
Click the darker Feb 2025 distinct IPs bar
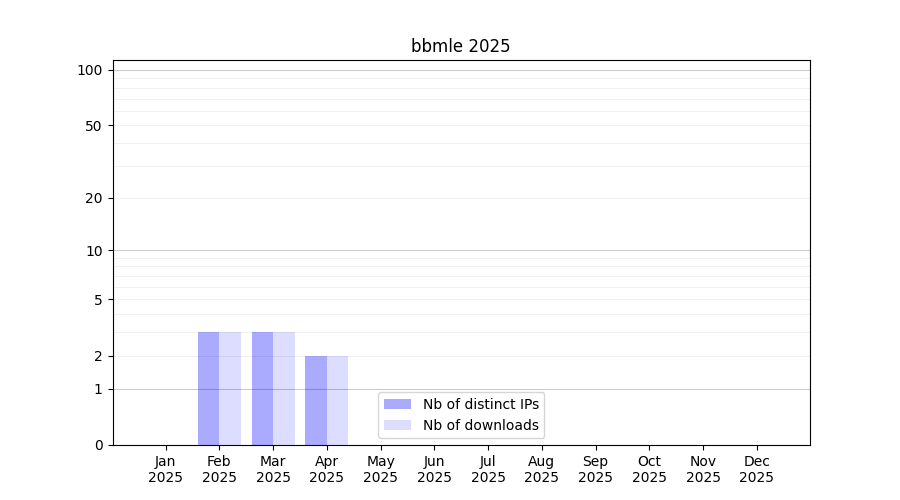(208, 388)
